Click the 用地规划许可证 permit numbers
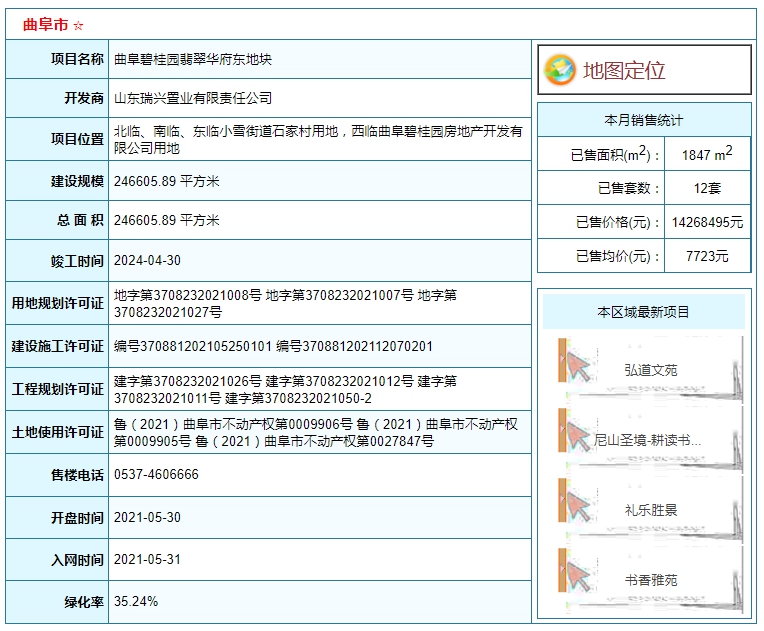764x631 pixels. click(x=286, y=304)
